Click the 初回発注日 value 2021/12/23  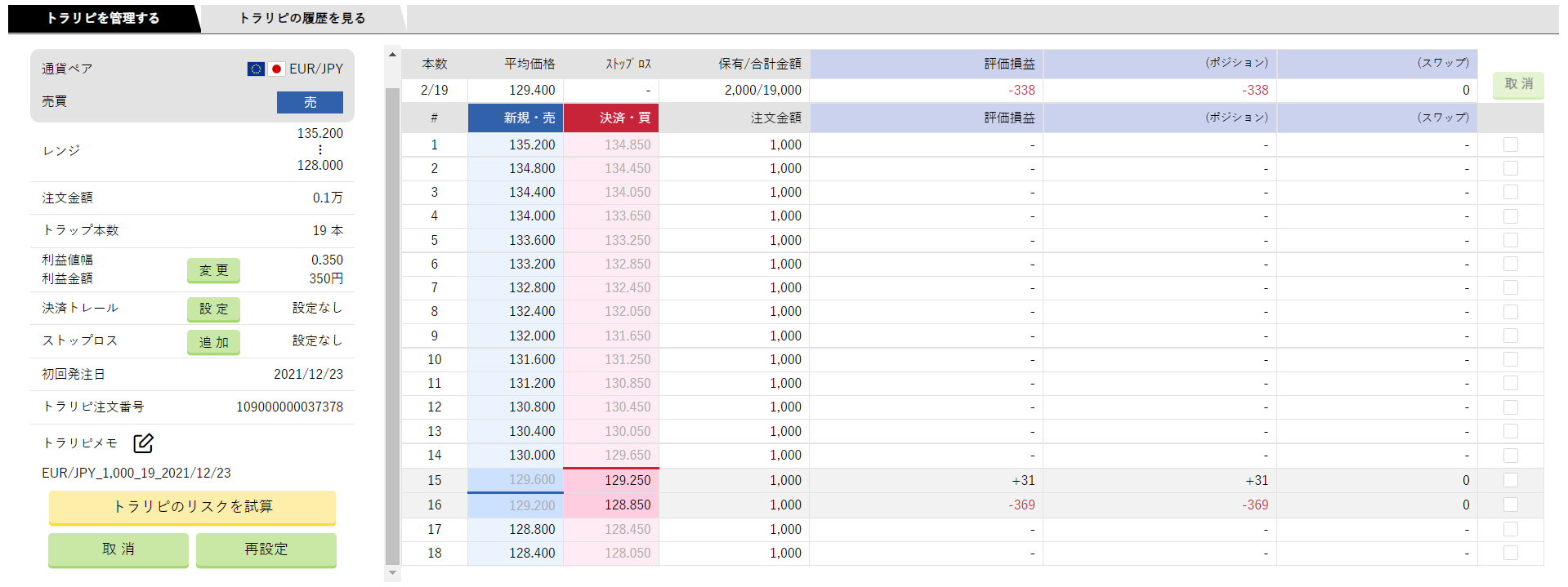point(308,374)
